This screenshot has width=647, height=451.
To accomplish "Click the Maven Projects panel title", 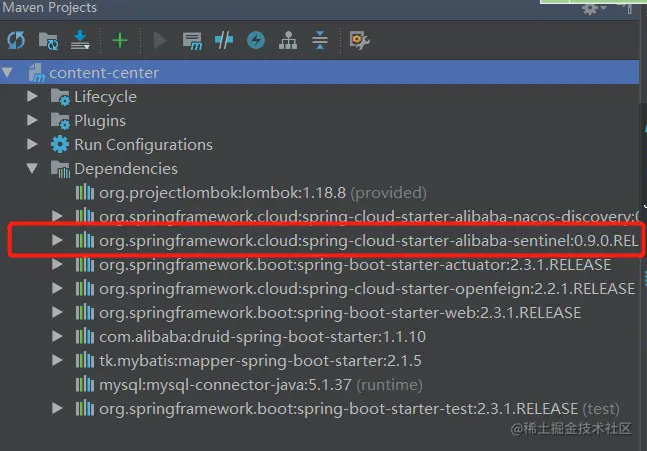I will coord(50,7).
